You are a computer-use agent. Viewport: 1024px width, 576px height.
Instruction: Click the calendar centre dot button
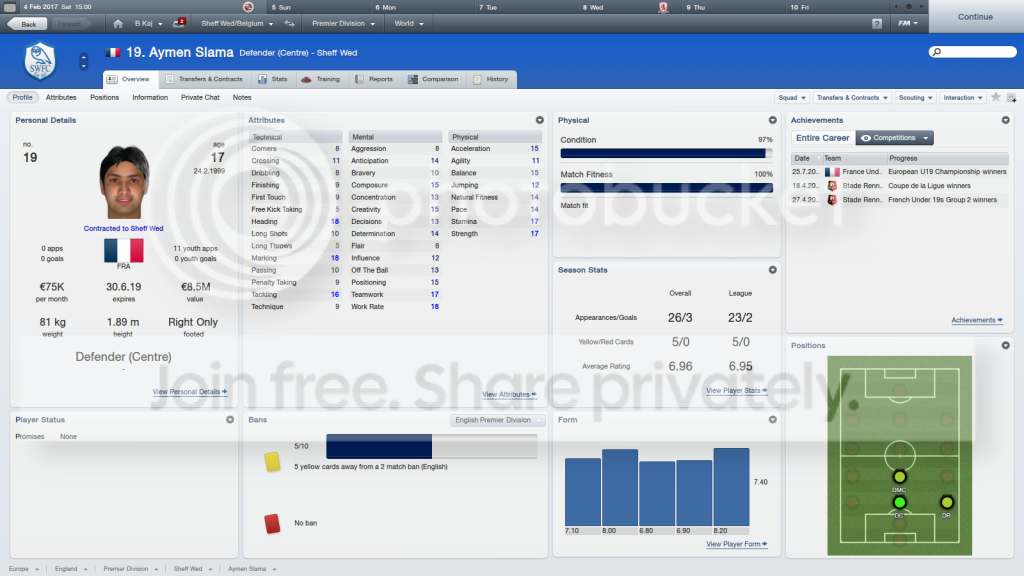(x=908, y=7)
